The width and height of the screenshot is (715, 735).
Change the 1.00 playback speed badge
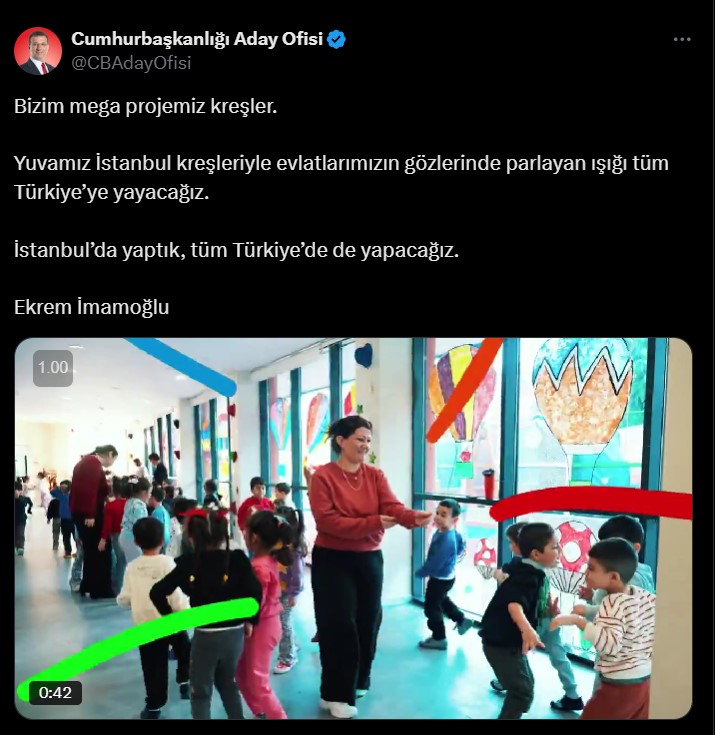tap(53, 368)
